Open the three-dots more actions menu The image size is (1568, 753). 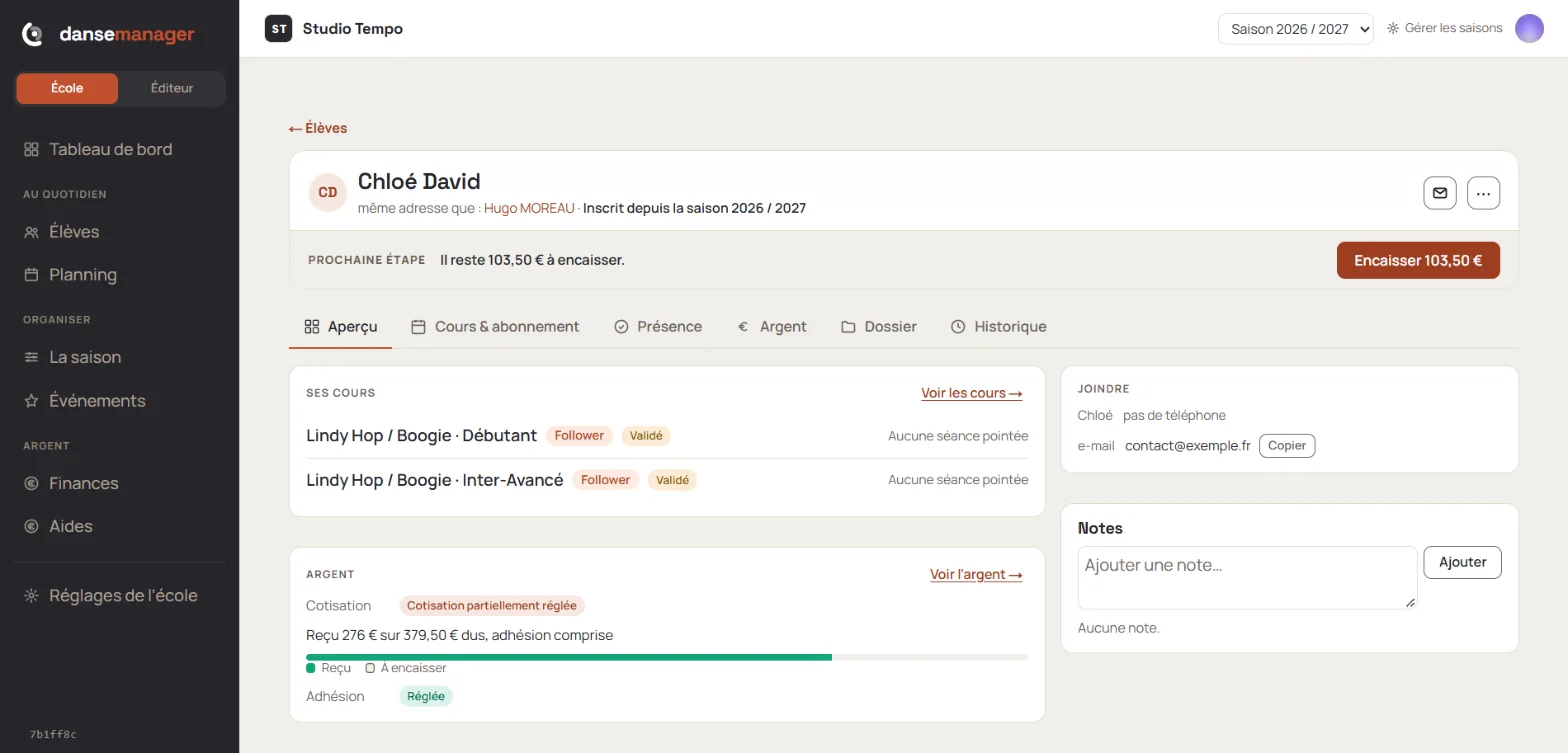1483,193
